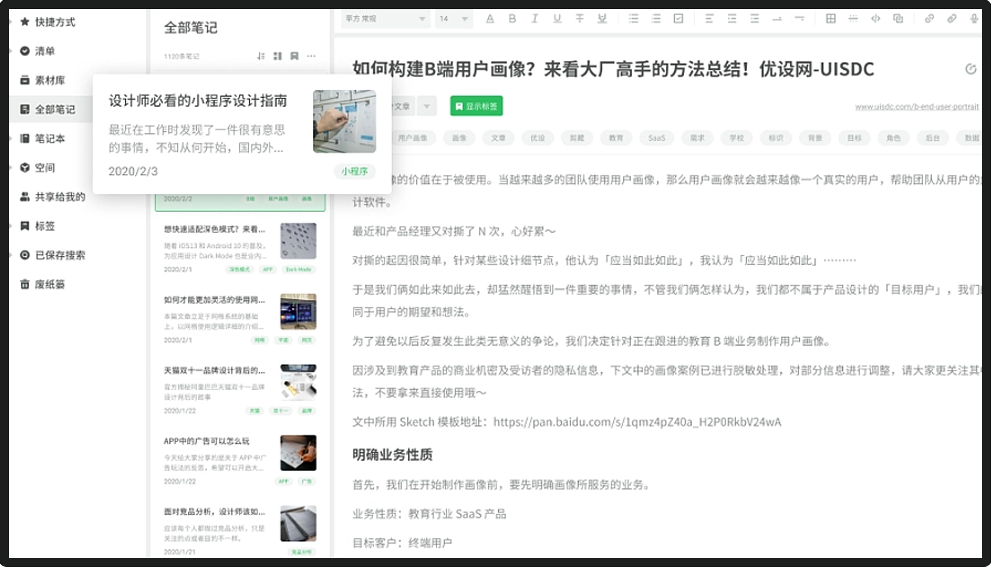Toggle strikethrough text formatting
991x567 pixels.
582,18
